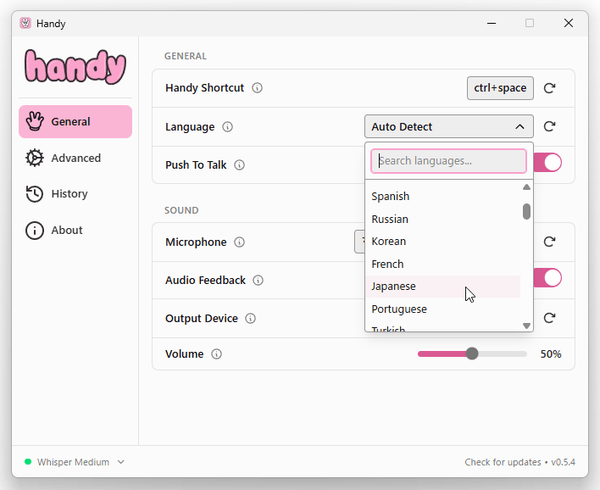Click the Search languages input field
Viewport: 600px width, 490px height.
[449, 161]
